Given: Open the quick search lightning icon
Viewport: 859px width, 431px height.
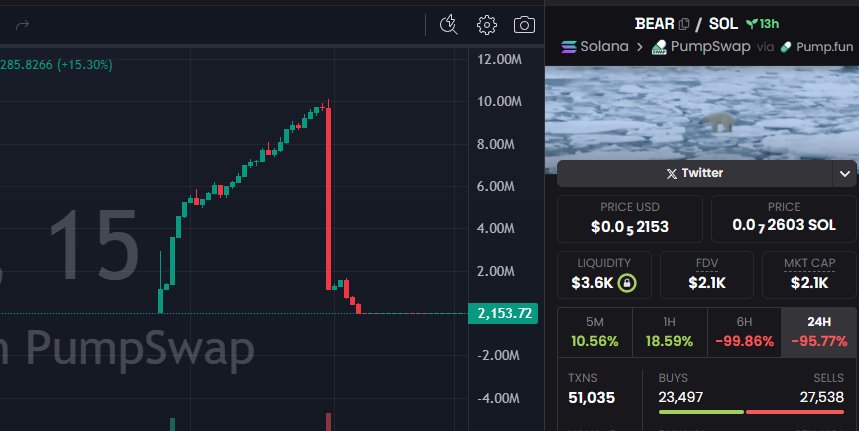Looking at the screenshot, I should (x=448, y=25).
